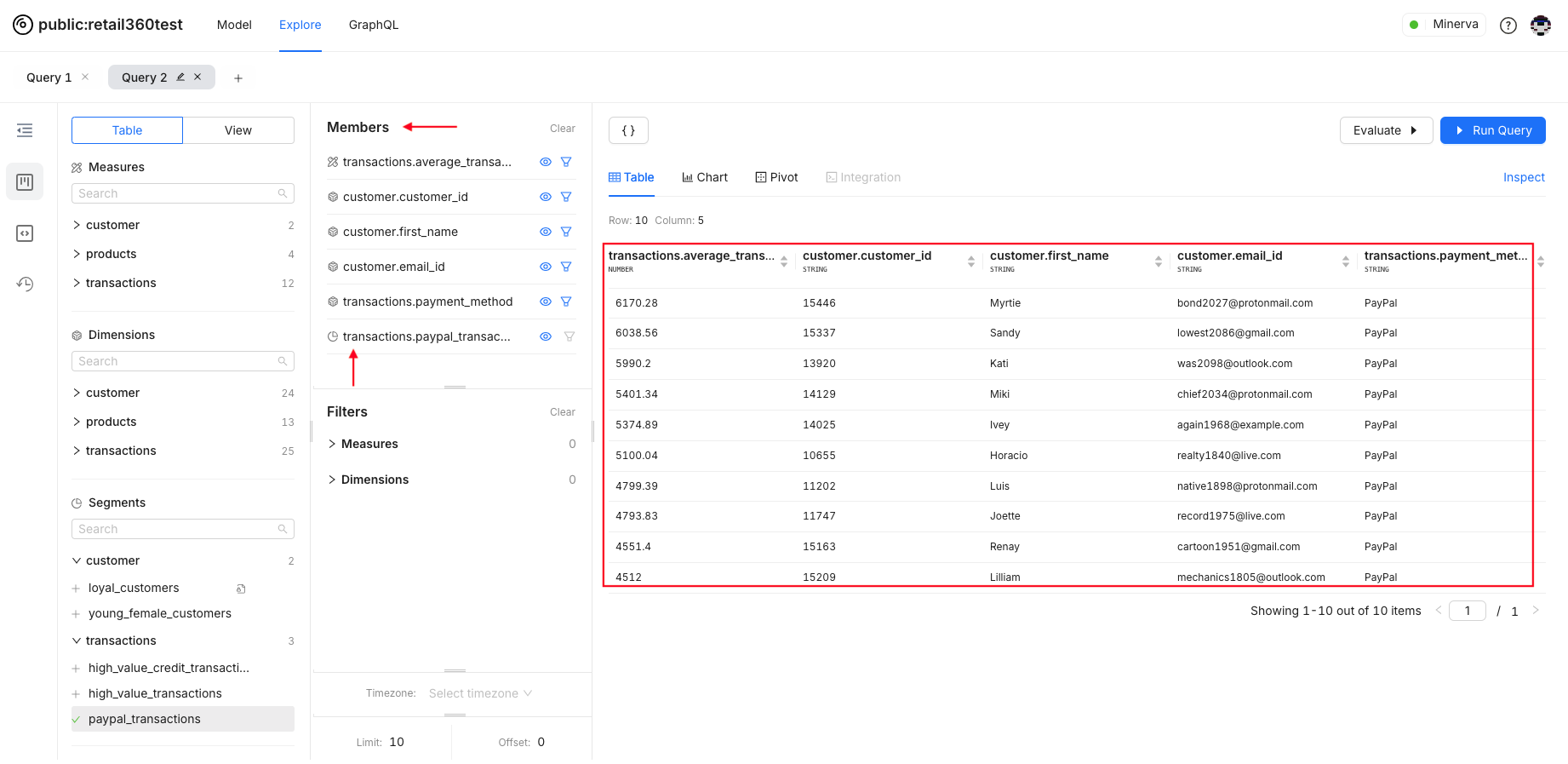Image resolution: width=1568 pixels, height=764 pixels.
Task: Switch results to Chart tab
Action: point(705,177)
